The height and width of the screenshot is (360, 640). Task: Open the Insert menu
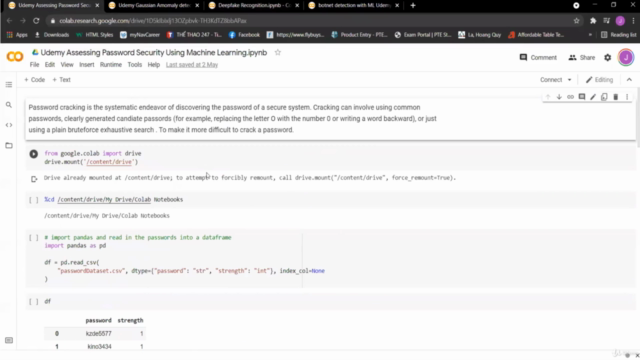click(x=87, y=65)
